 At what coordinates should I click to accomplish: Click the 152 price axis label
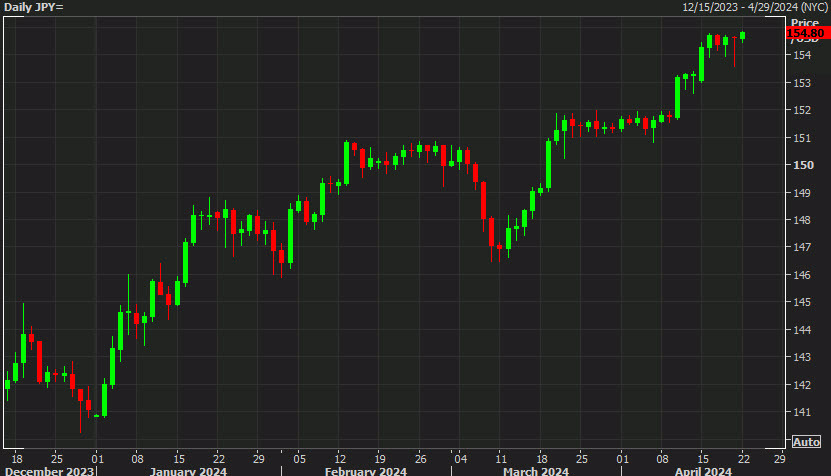tap(802, 110)
